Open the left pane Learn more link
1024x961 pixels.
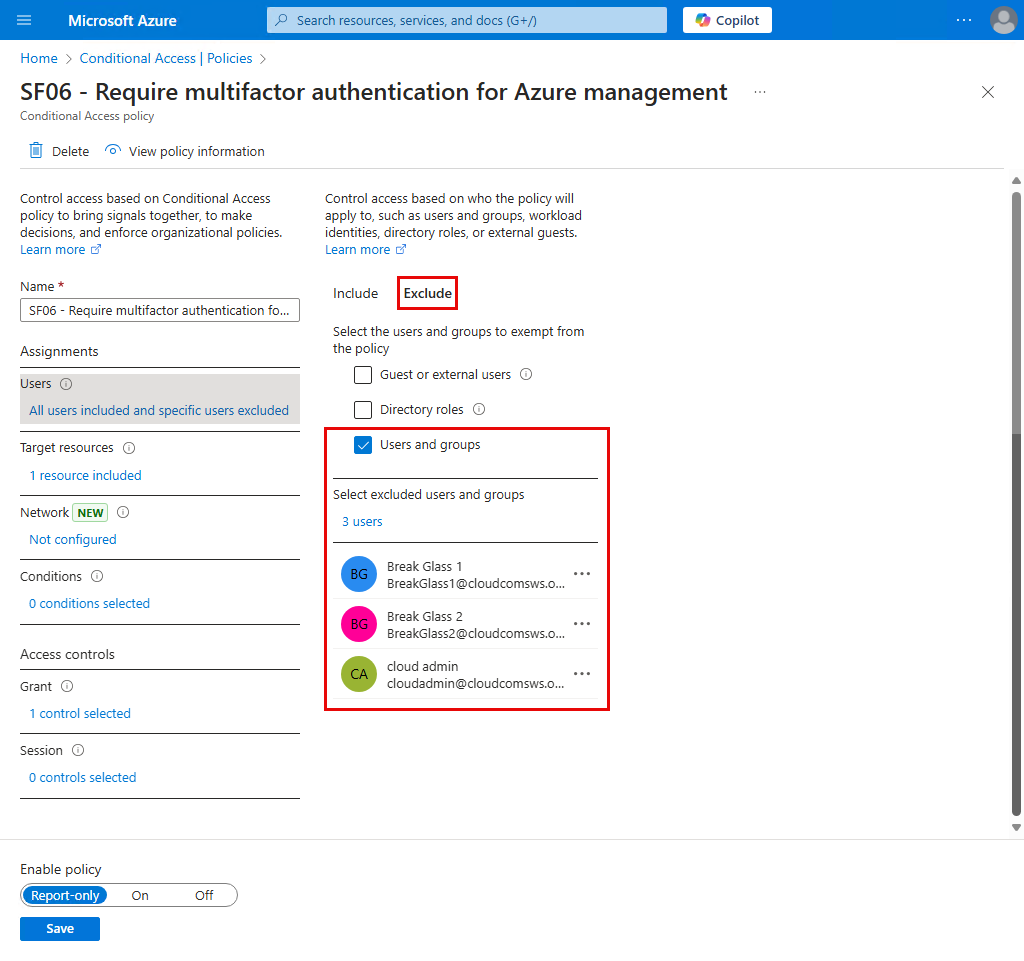[60, 249]
